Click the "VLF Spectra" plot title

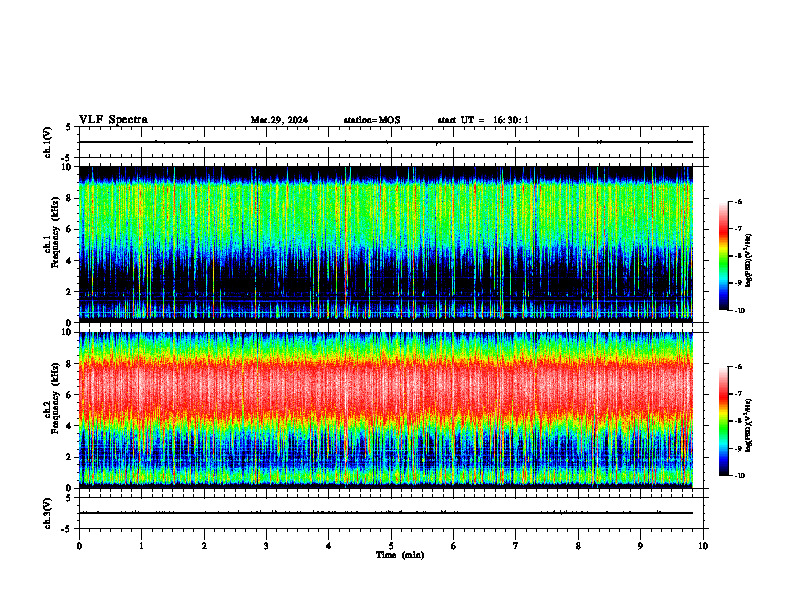(x=113, y=120)
